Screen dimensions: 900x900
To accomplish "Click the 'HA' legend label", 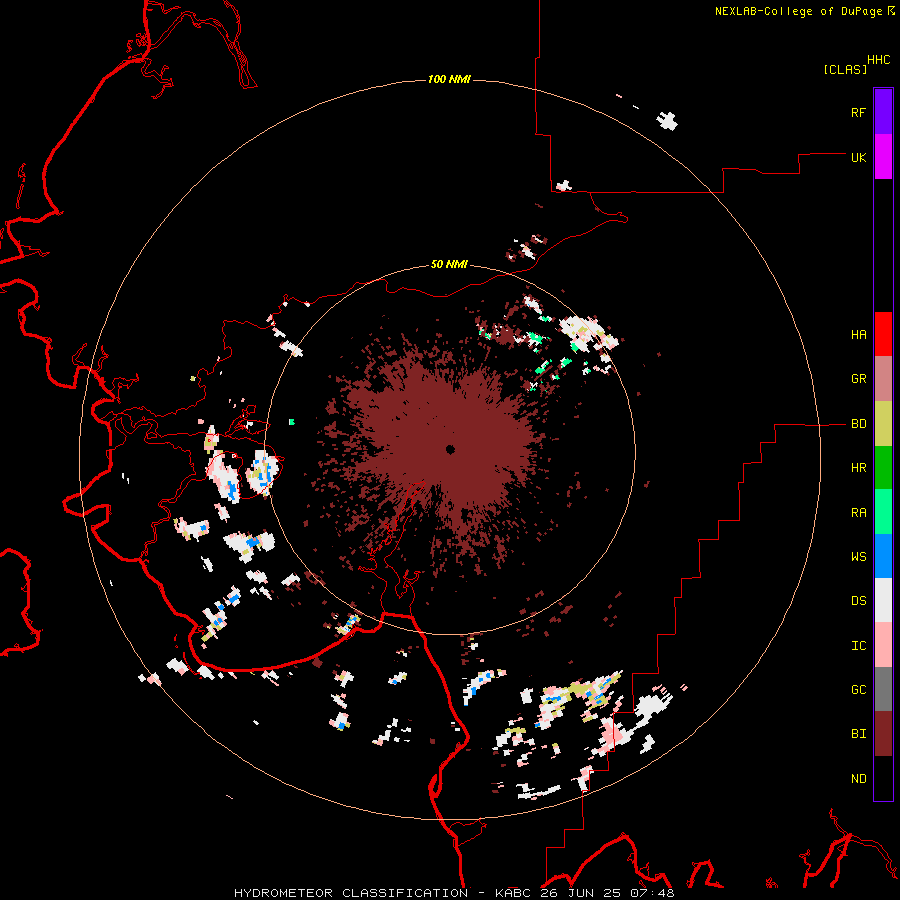I will (858, 334).
